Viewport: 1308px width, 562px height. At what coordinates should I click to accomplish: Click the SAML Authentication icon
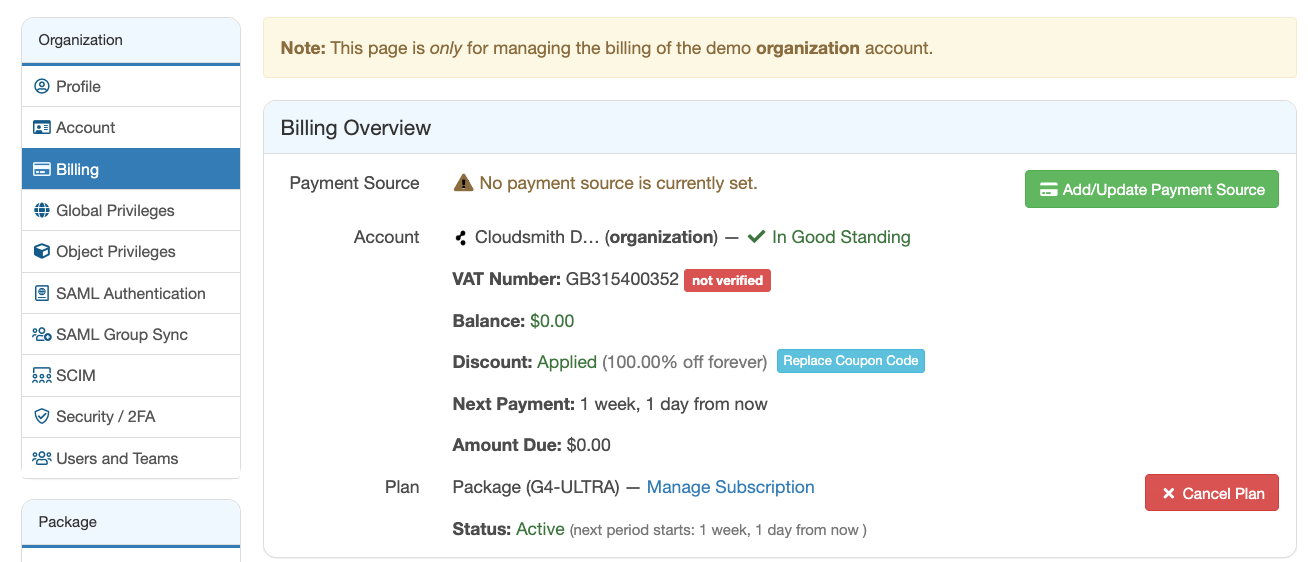click(42, 294)
